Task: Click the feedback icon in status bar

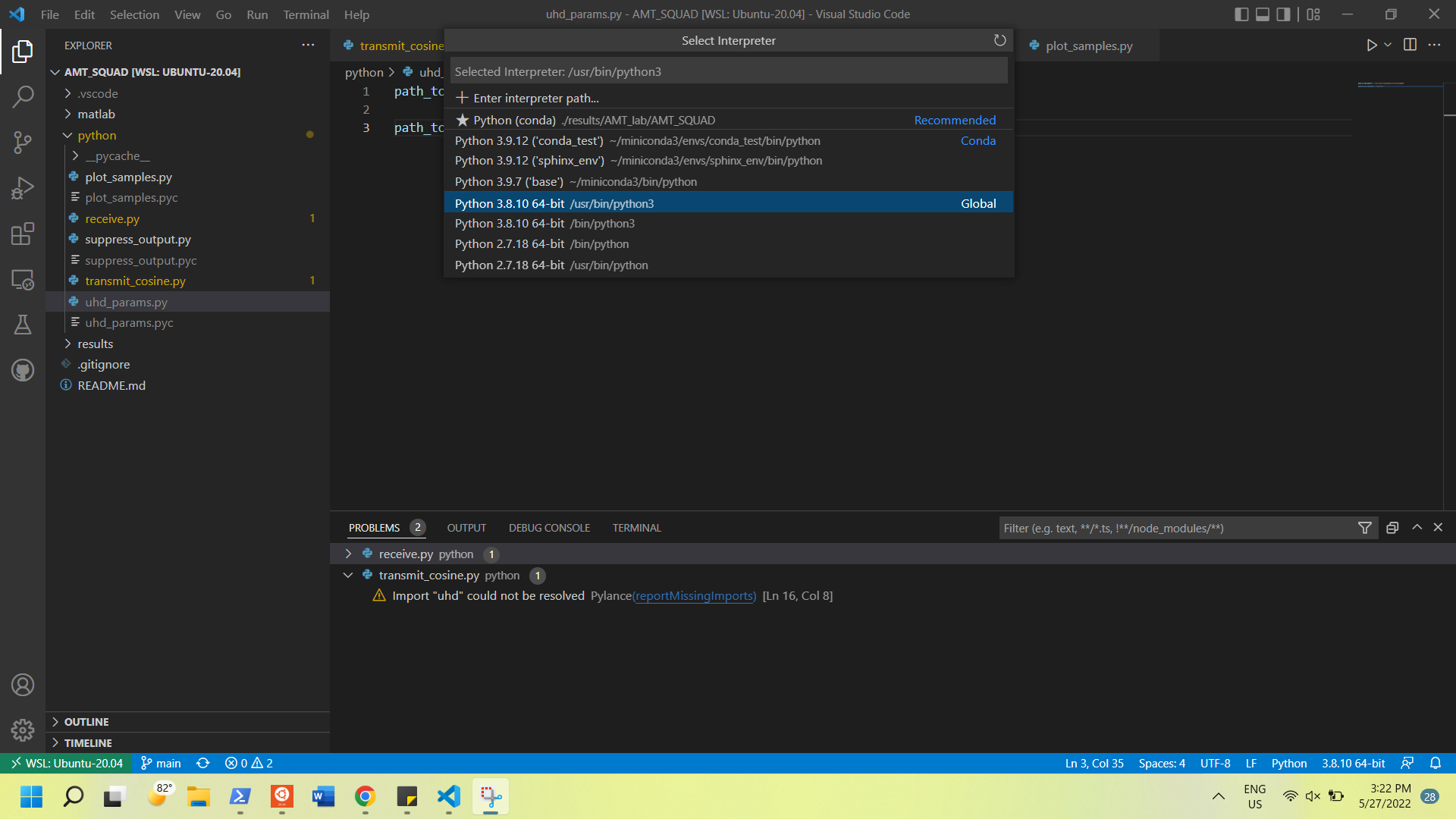Action: (1407, 763)
